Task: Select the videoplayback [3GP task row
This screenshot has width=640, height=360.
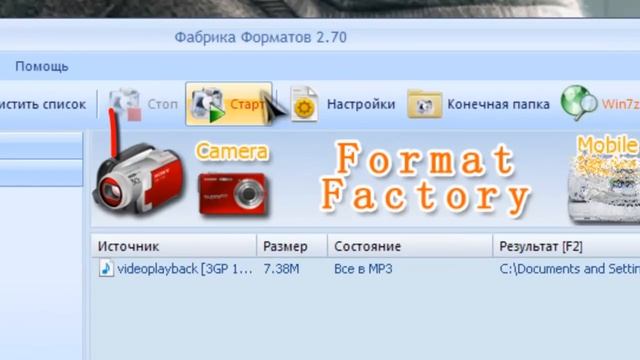Action: [366, 269]
